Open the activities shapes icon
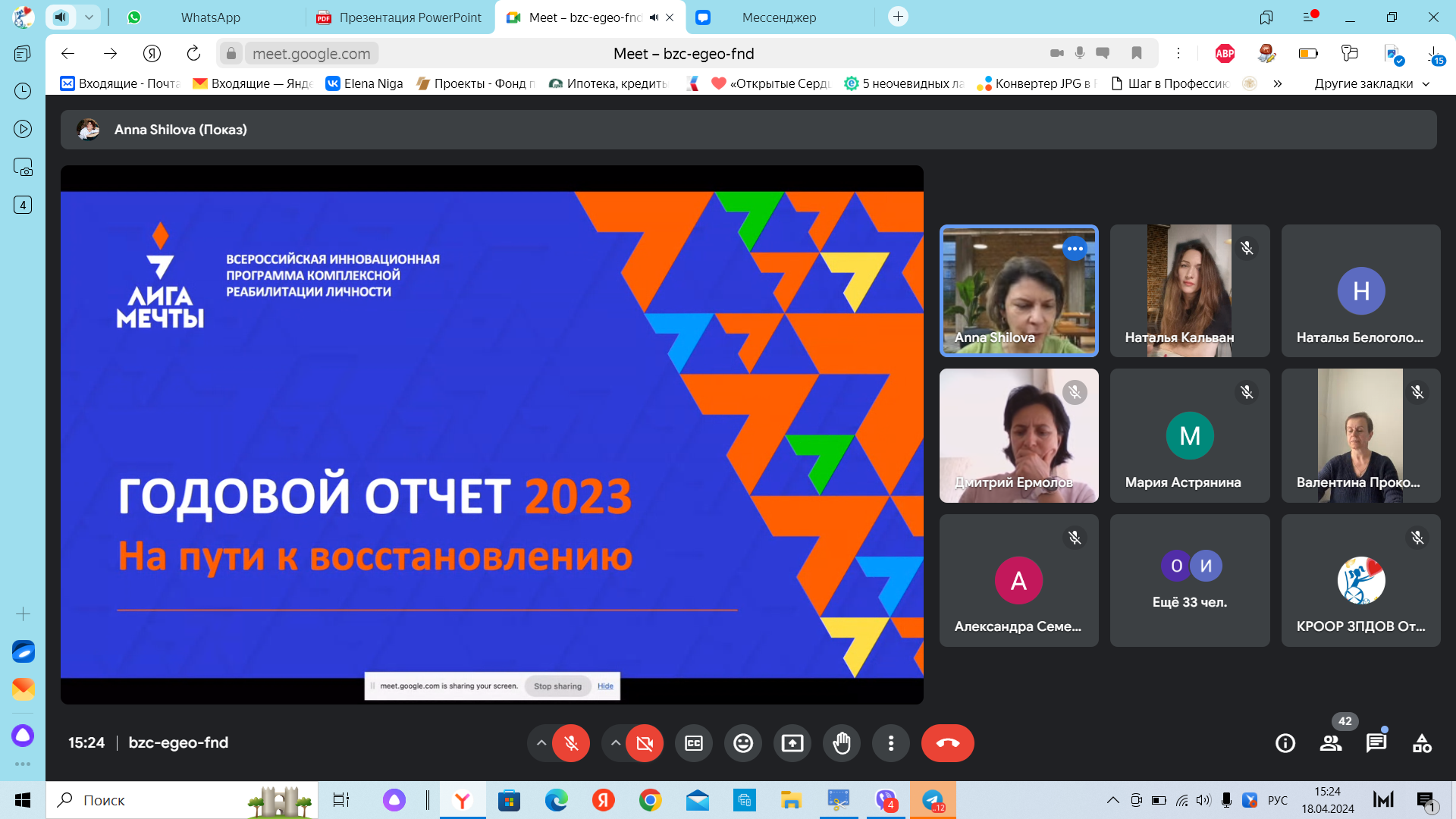 tap(1422, 743)
